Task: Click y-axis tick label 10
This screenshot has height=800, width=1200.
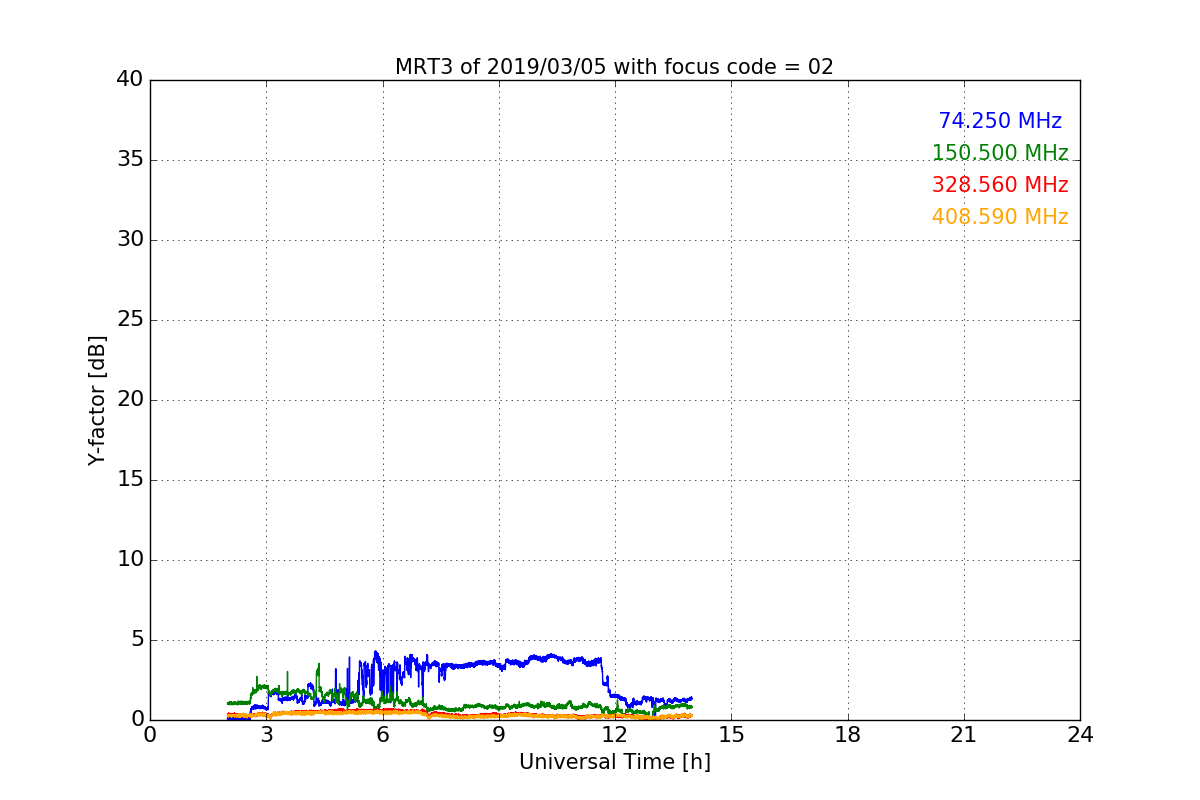Action: 130,560
